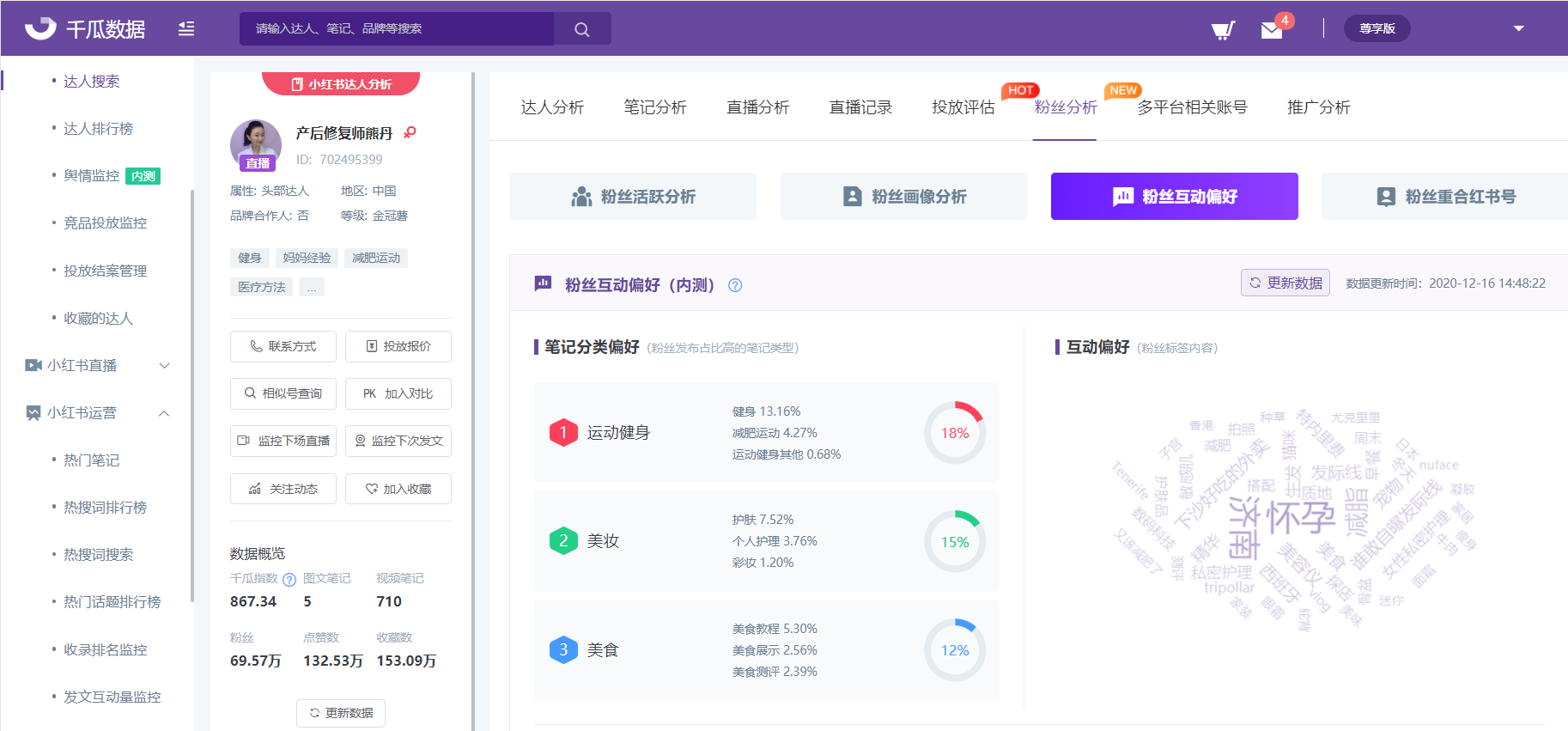Click the 千瓜数据 logo
This screenshot has width=1568, height=731.
click(86, 29)
